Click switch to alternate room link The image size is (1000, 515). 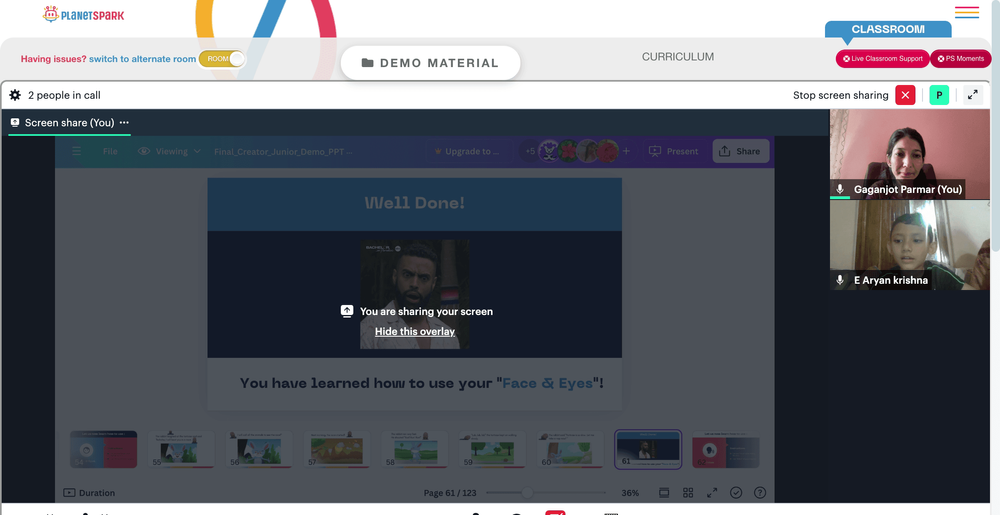142,59
